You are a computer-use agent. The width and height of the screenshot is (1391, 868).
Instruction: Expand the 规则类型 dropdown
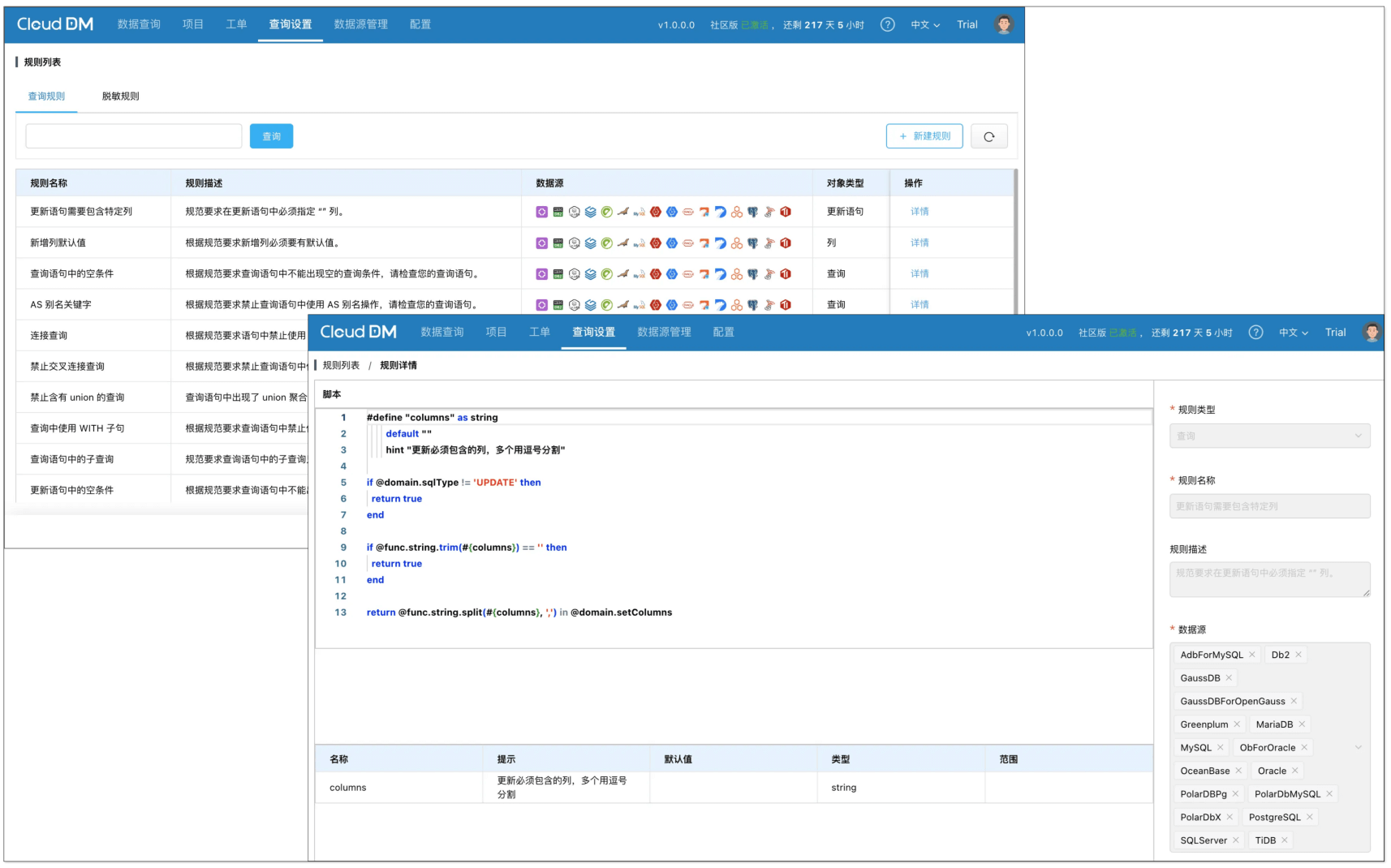point(1269,436)
